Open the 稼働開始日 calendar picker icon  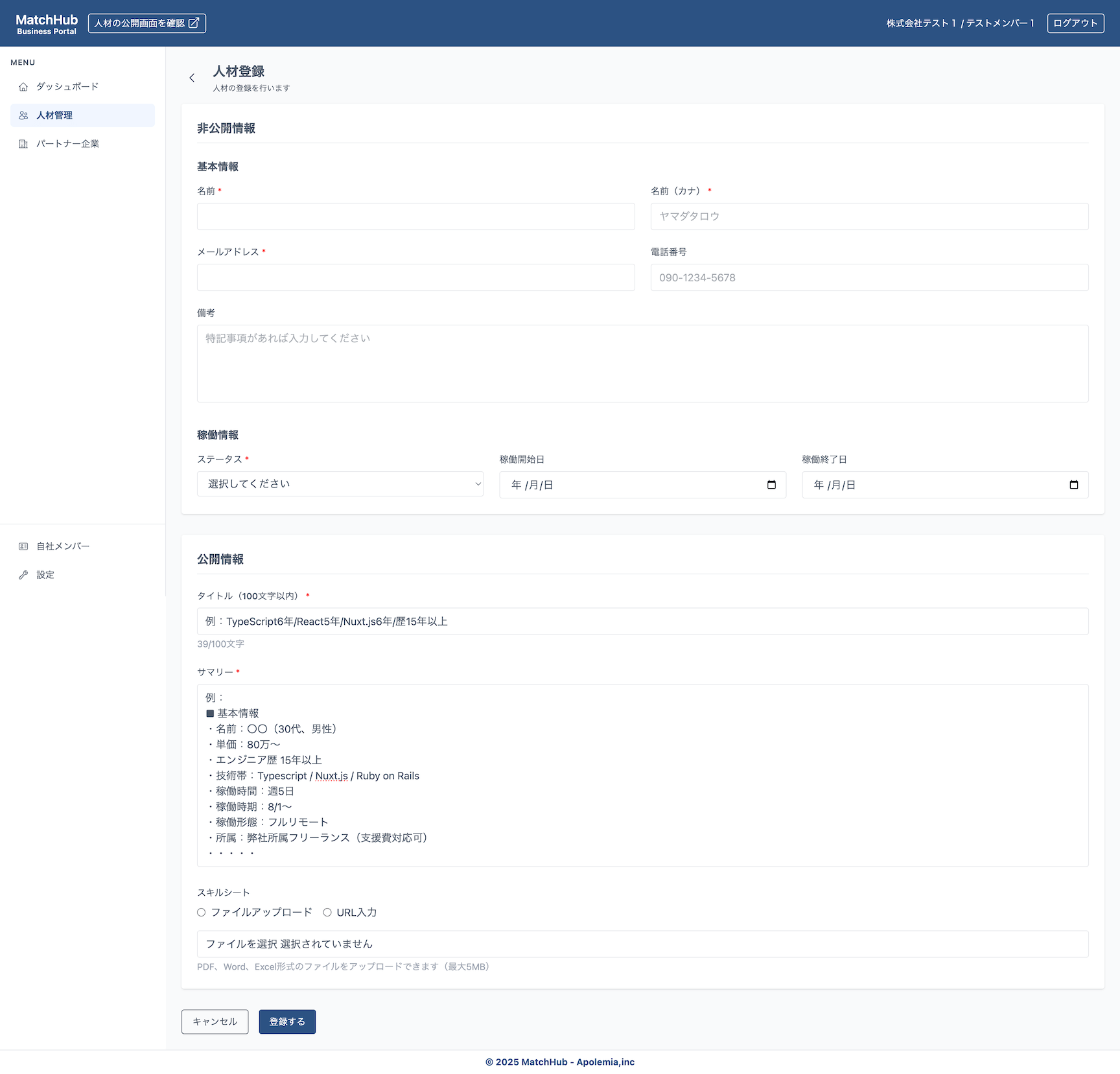(x=771, y=484)
